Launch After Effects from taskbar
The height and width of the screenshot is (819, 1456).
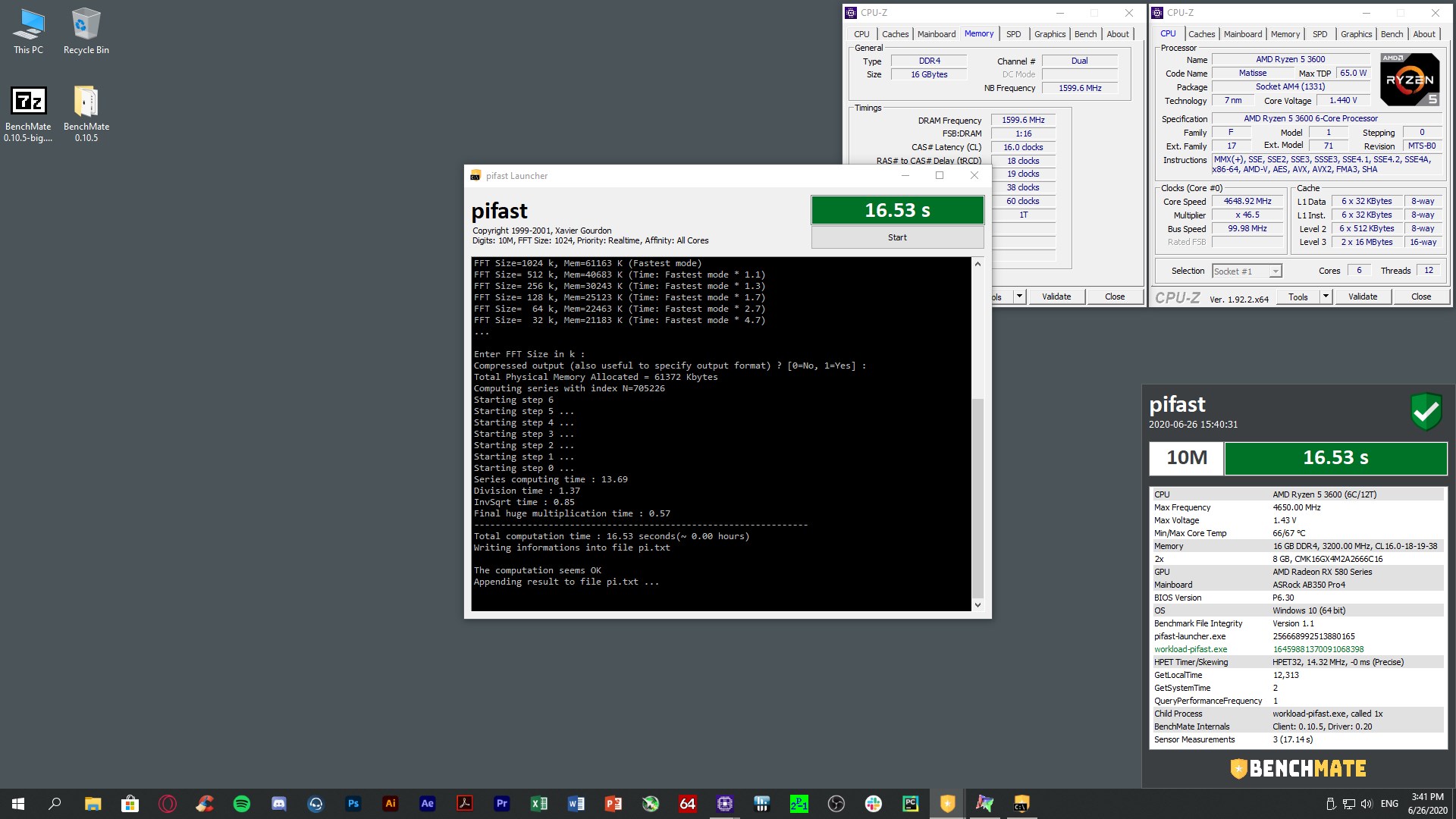[427, 804]
